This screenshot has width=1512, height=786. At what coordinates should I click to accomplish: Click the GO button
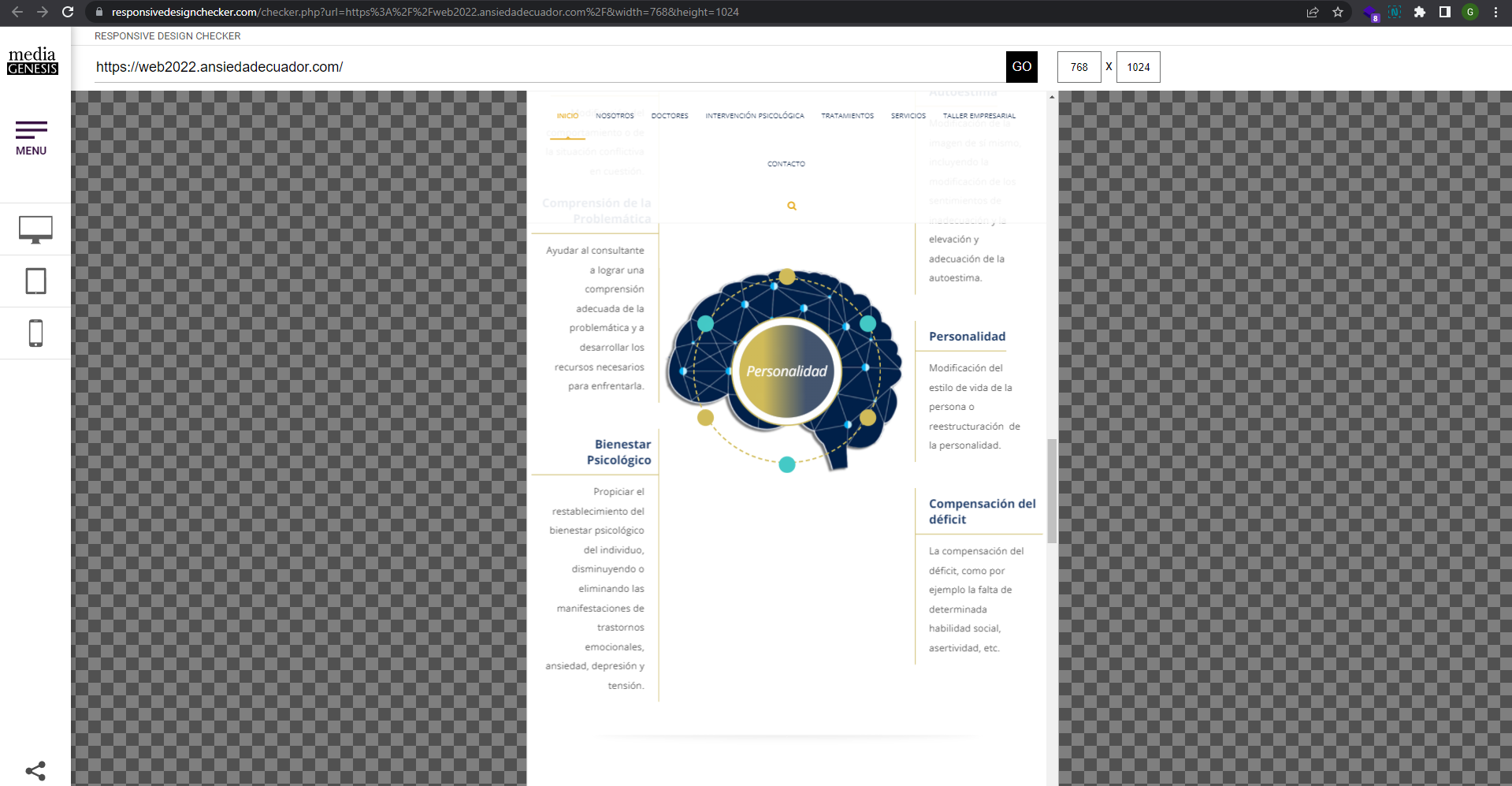pyautogui.click(x=1022, y=67)
